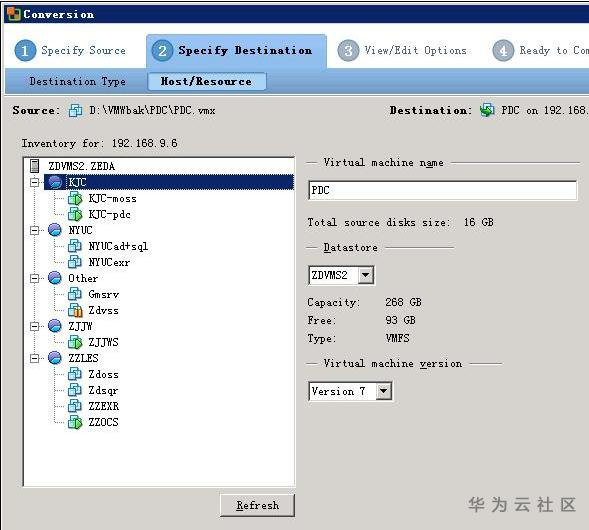Select the ZZEXR label

coord(104,406)
